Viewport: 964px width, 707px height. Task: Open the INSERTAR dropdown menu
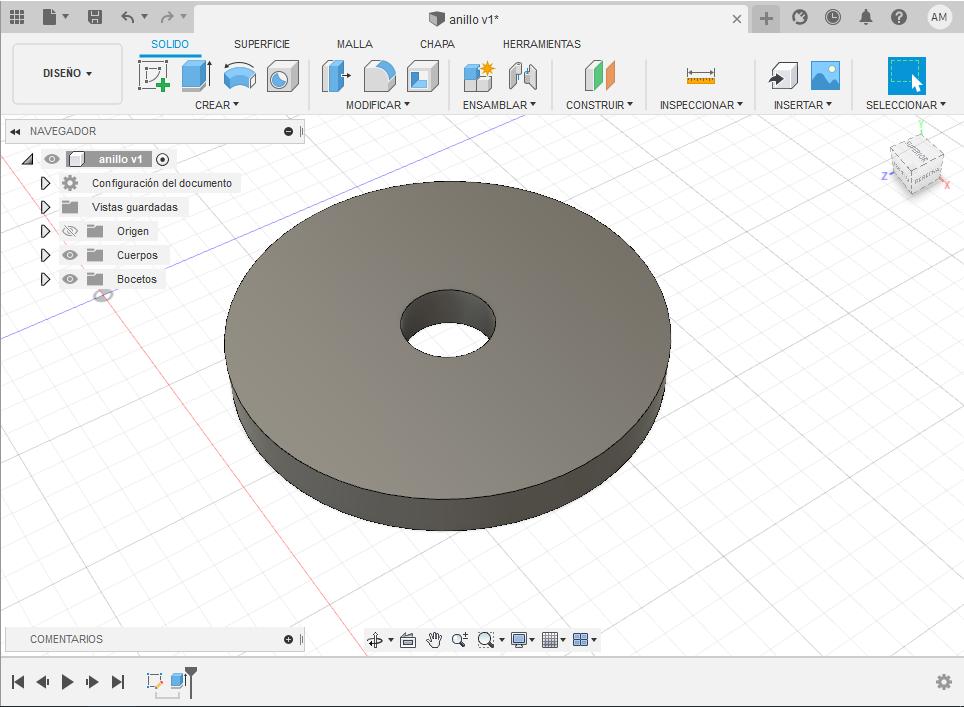coord(803,105)
